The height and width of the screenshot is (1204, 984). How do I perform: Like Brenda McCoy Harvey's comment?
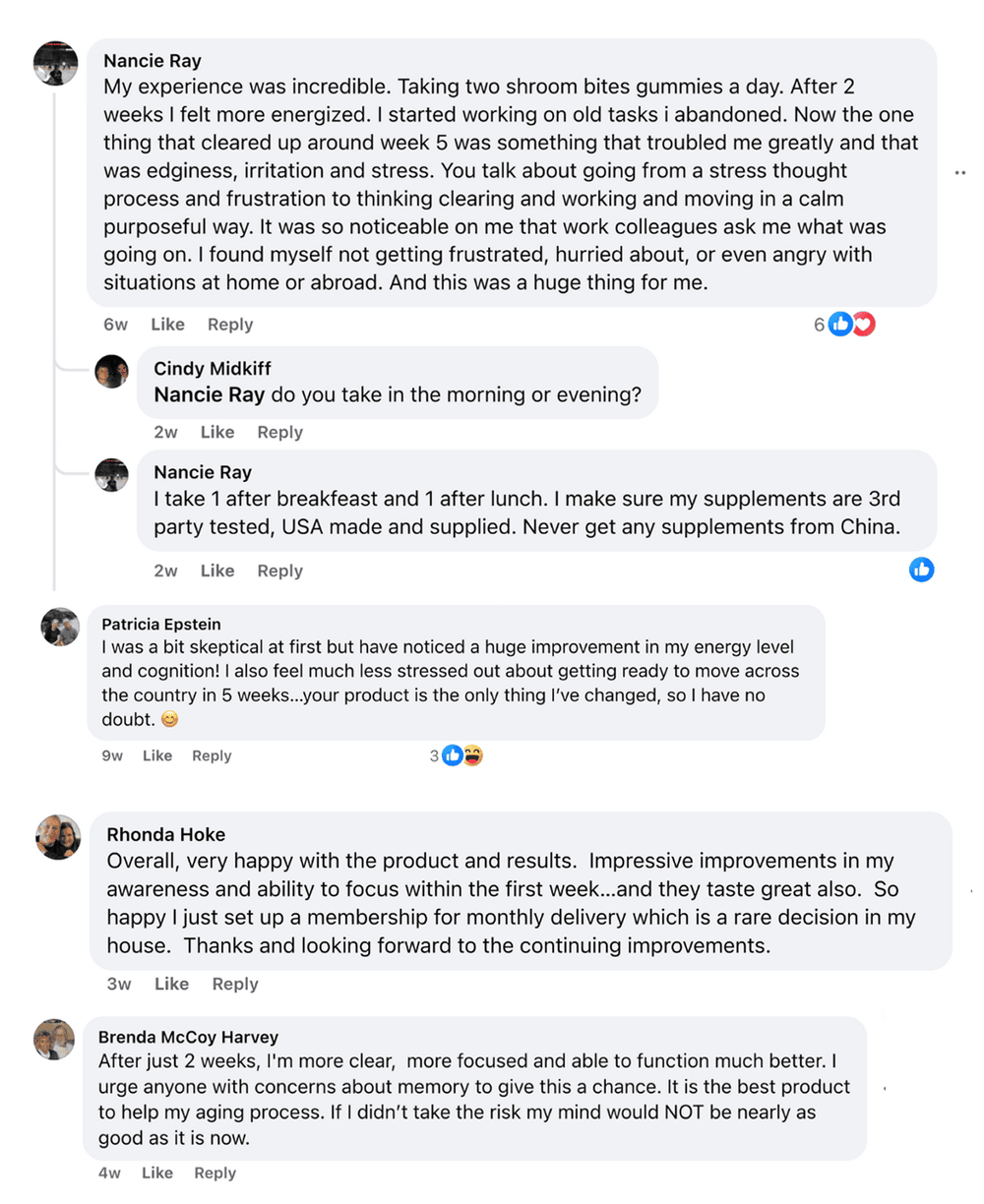pos(157,1173)
